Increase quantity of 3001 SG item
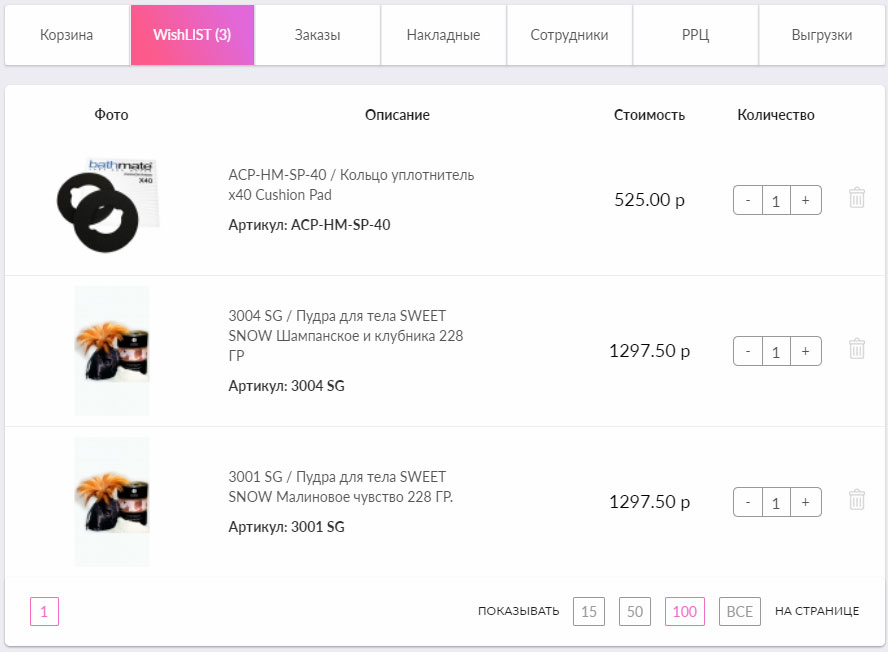The width and height of the screenshot is (888, 652). pyautogui.click(x=805, y=502)
